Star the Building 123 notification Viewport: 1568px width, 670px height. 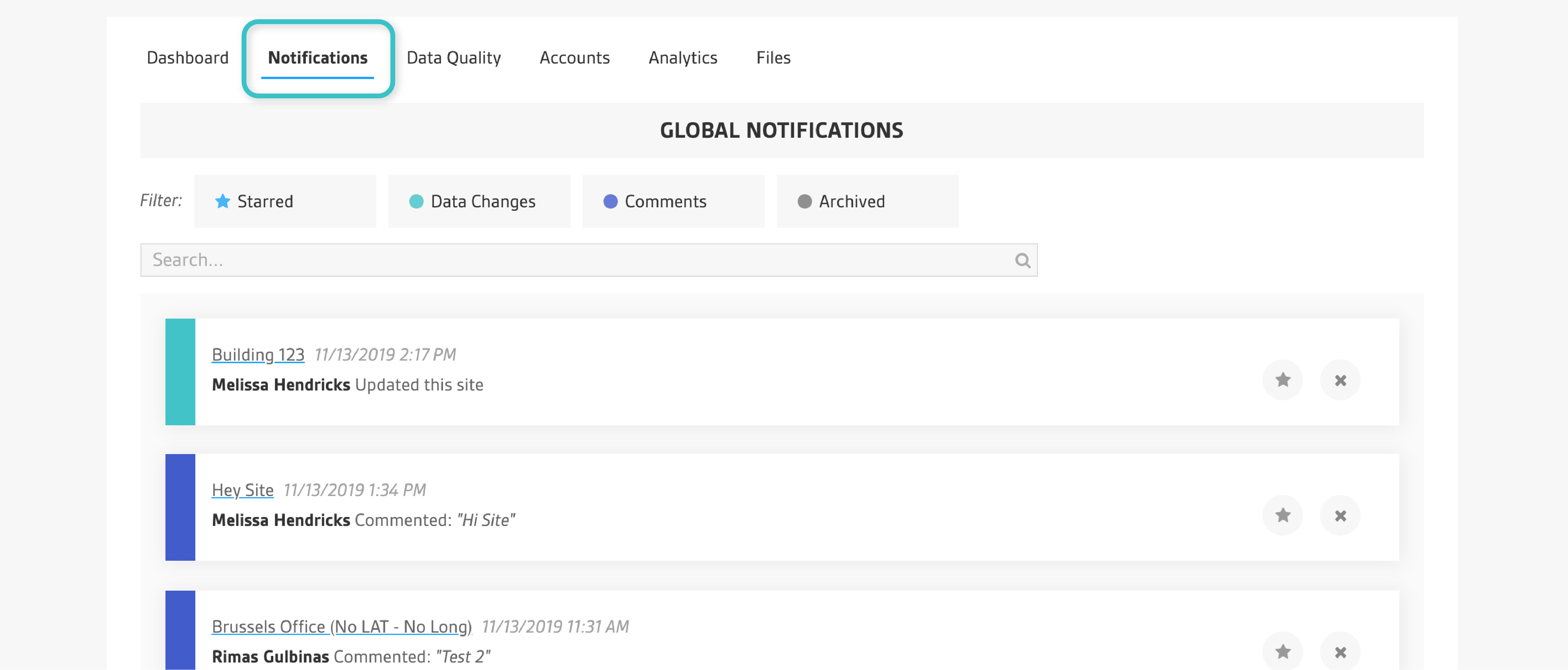1283,380
